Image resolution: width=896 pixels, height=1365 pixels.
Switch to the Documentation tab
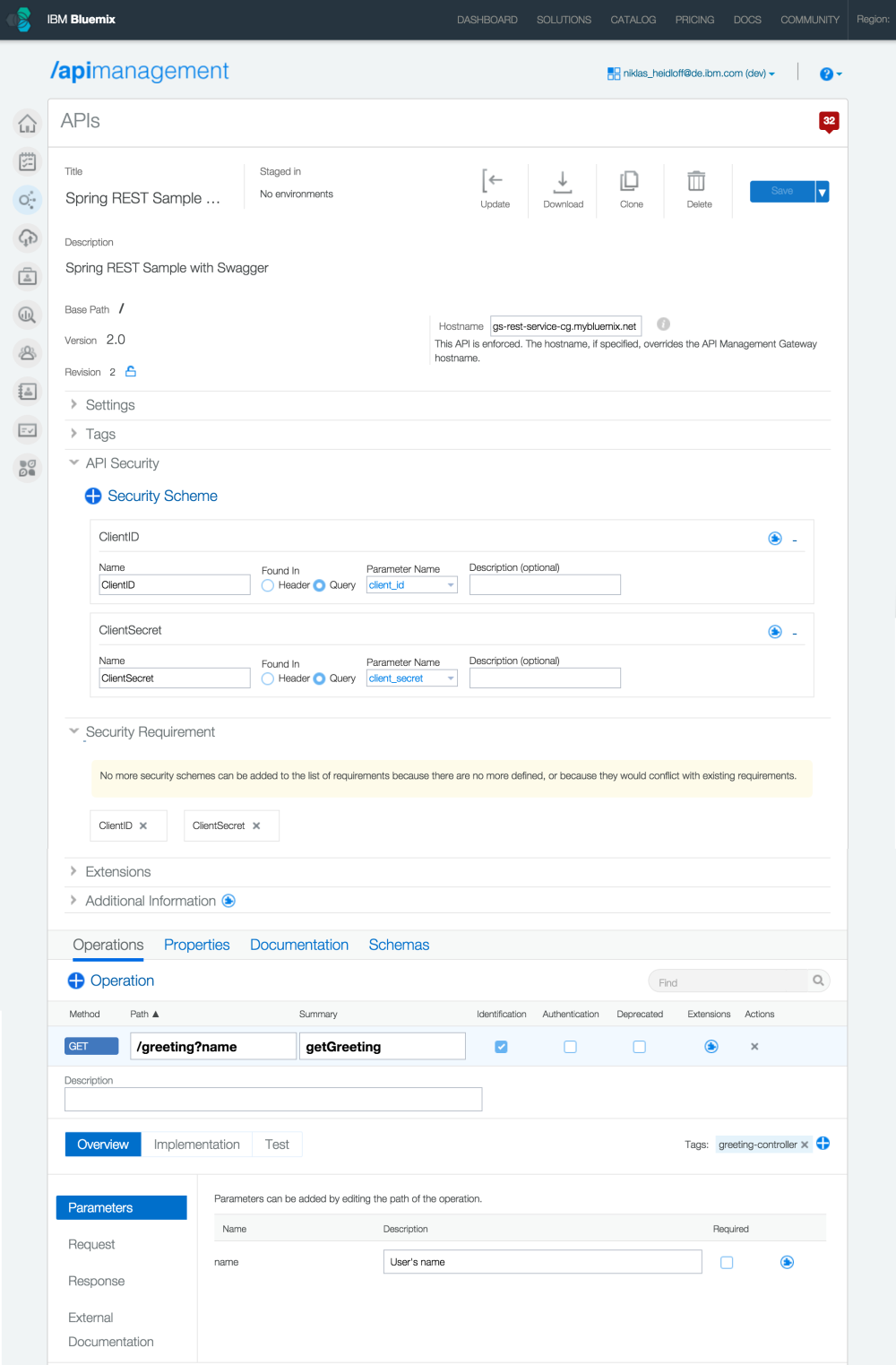coord(299,945)
